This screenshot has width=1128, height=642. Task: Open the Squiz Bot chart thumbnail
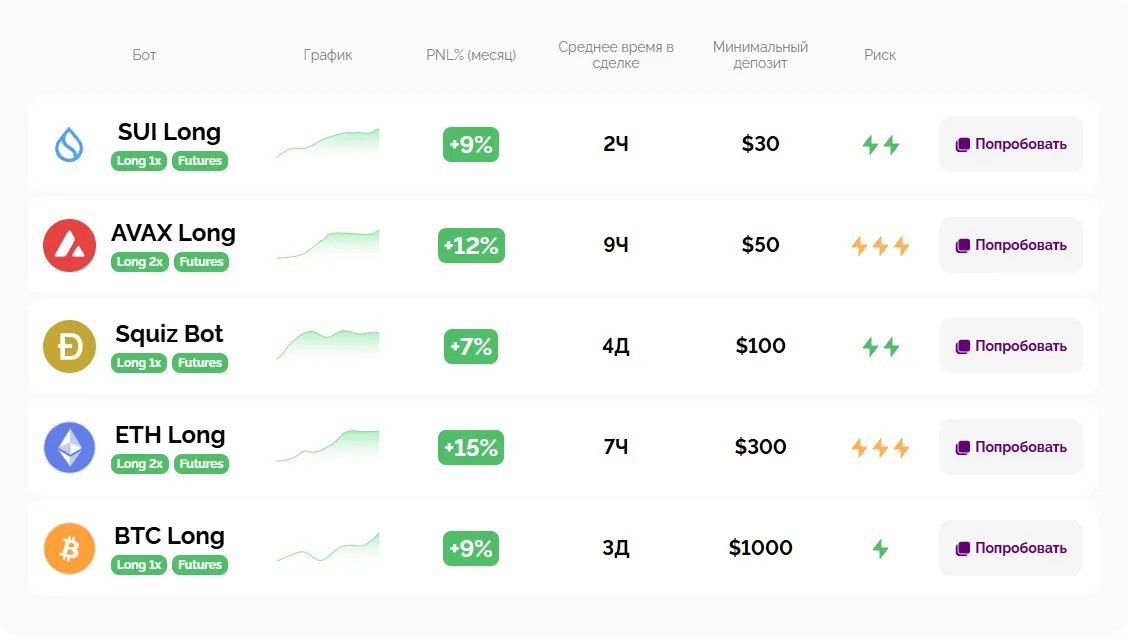pyautogui.click(x=328, y=345)
